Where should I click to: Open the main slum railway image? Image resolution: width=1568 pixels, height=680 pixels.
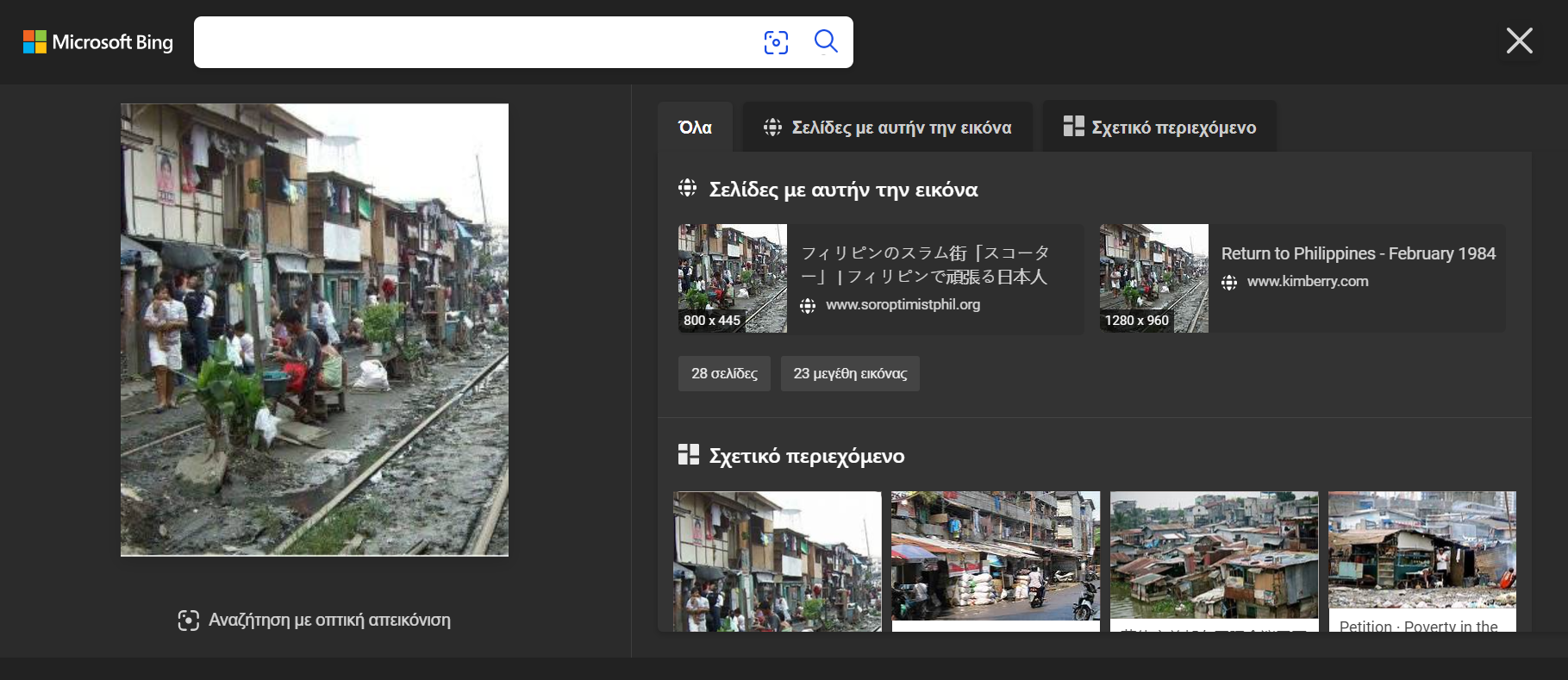315,329
